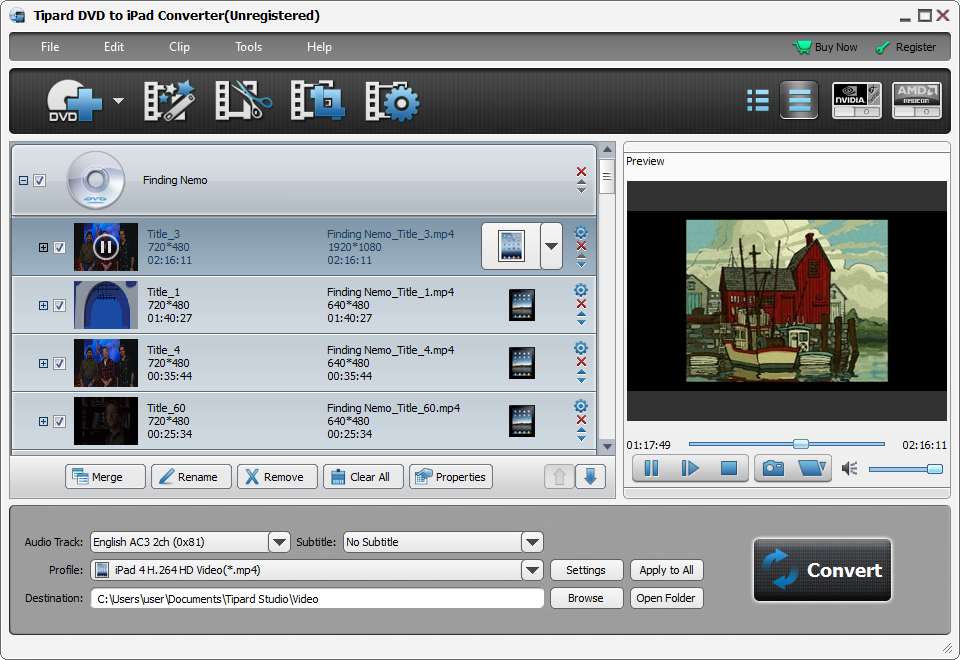Stop the preview playback
The image size is (960, 660).
(729, 469)
